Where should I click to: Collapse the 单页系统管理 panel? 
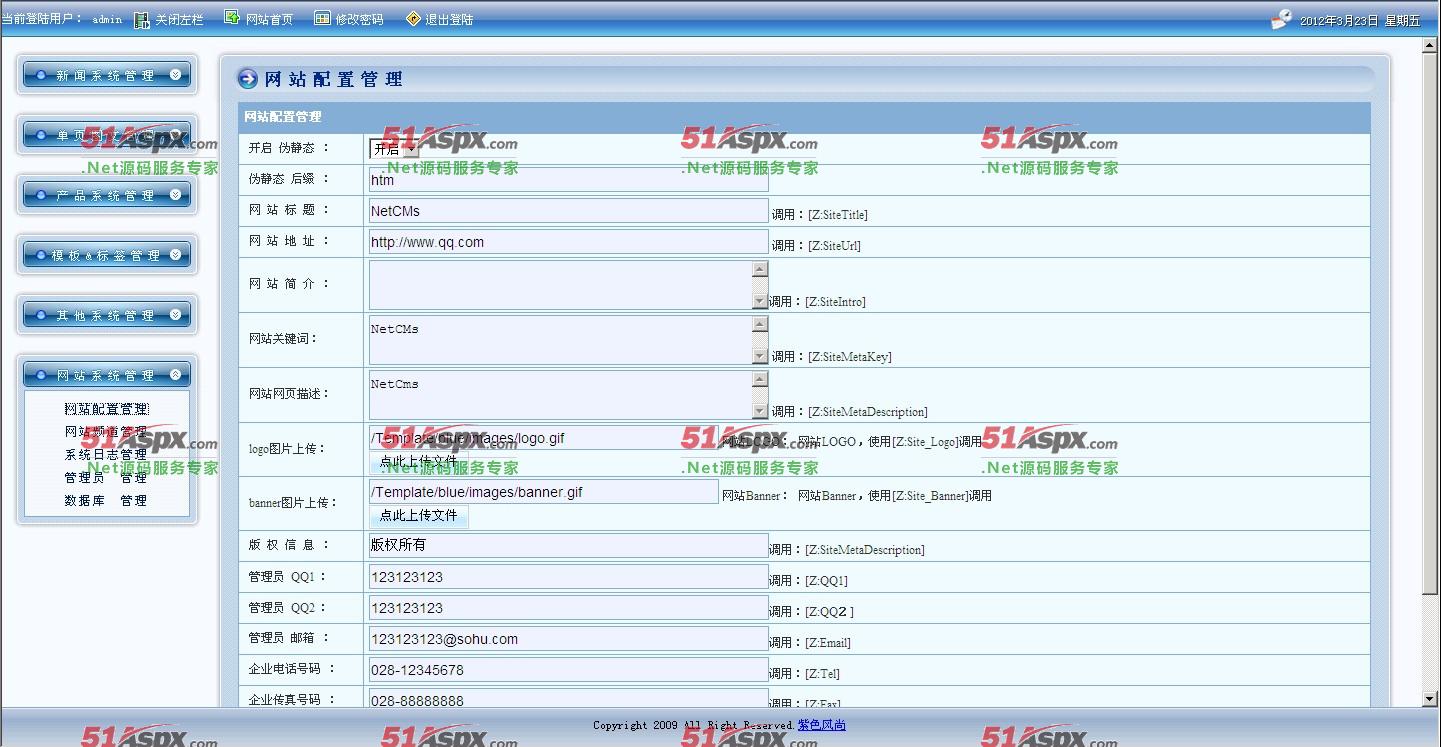pyautogui.click(x=173, y=135)
